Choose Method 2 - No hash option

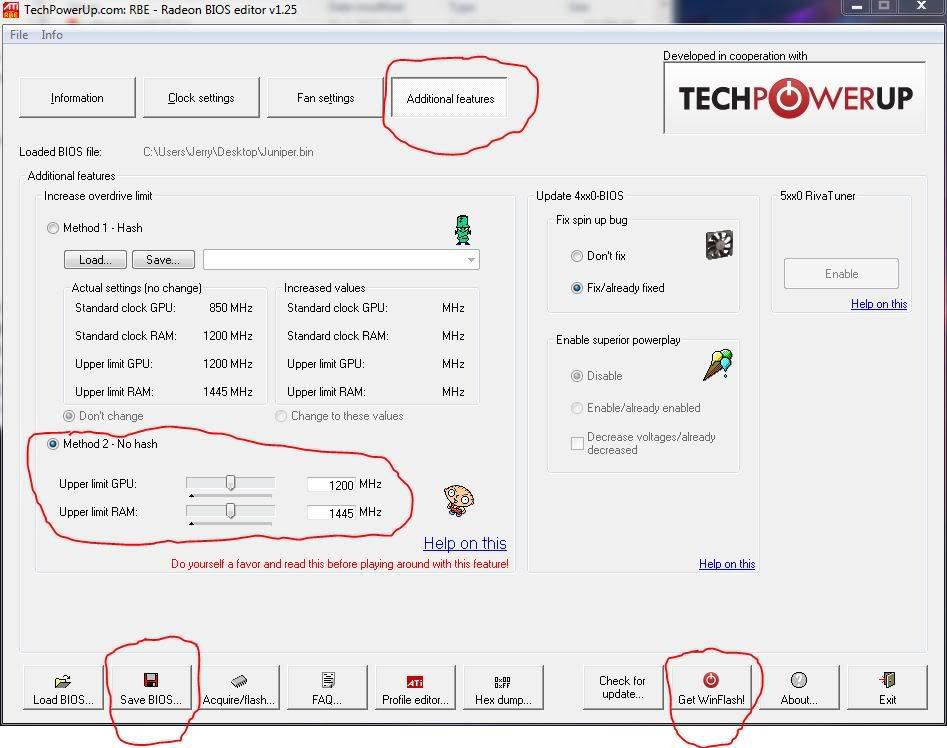click(54, 444)
